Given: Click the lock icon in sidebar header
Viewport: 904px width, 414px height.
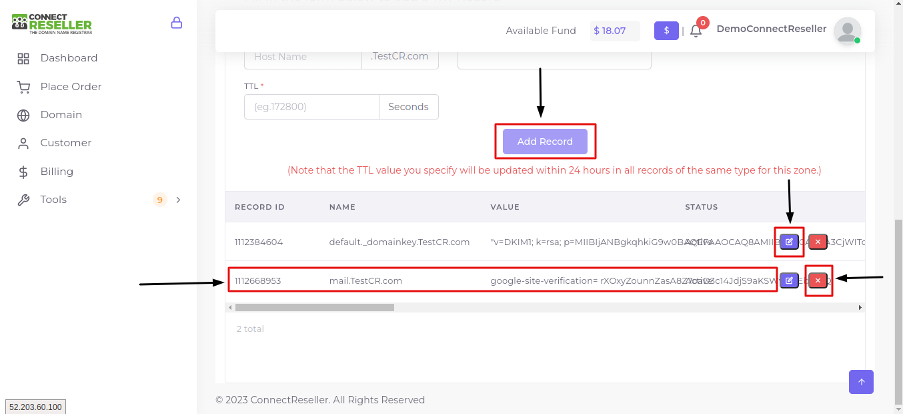Looking at the screenshot, I should tap(176, 23).
